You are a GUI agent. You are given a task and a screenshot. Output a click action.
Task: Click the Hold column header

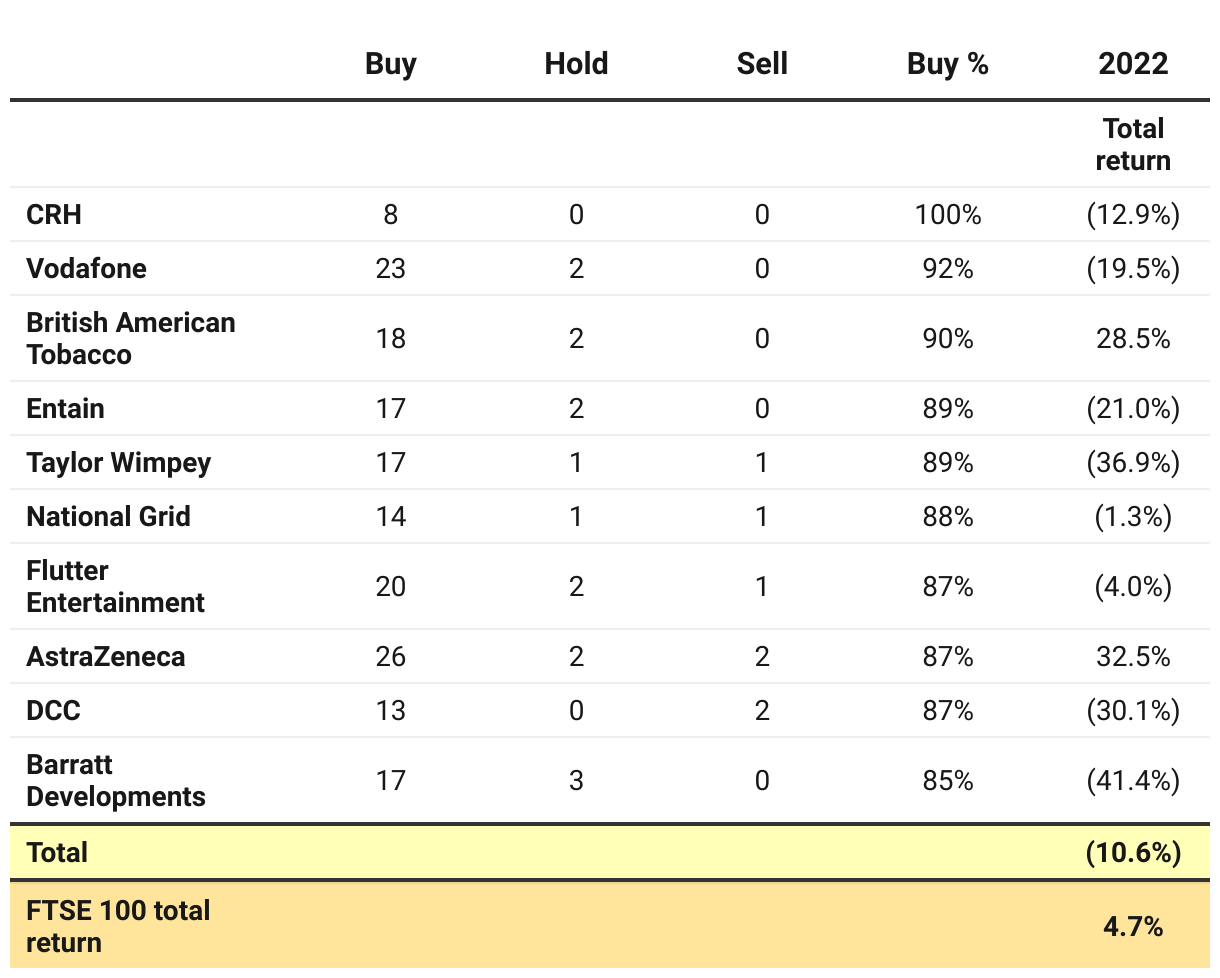576,64
